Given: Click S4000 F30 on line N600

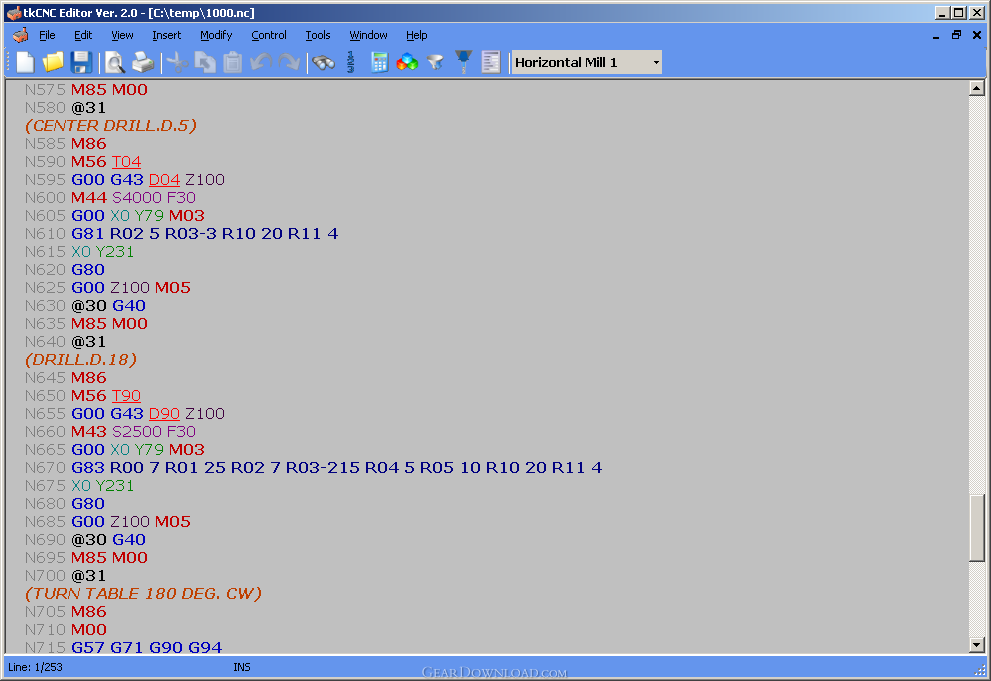Looking at the screenshot, I should click(x=154, y=198).
